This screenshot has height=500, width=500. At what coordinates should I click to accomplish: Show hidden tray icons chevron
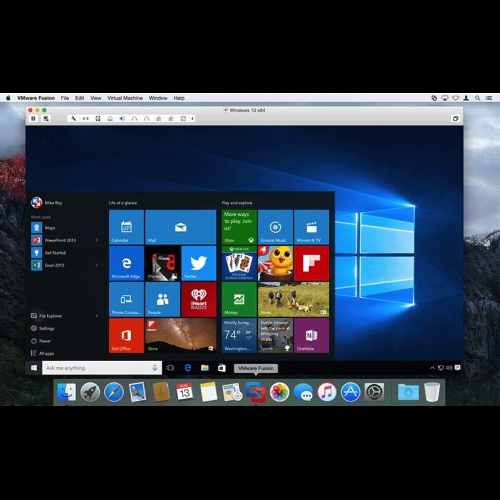click(432, 368)
